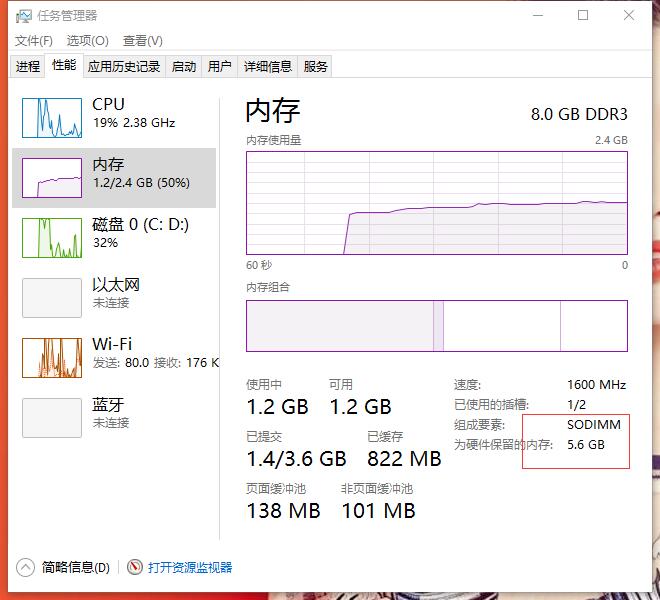Switch to the 用户 tab
This screenshot has width=660, height=600.
point(220,67)
